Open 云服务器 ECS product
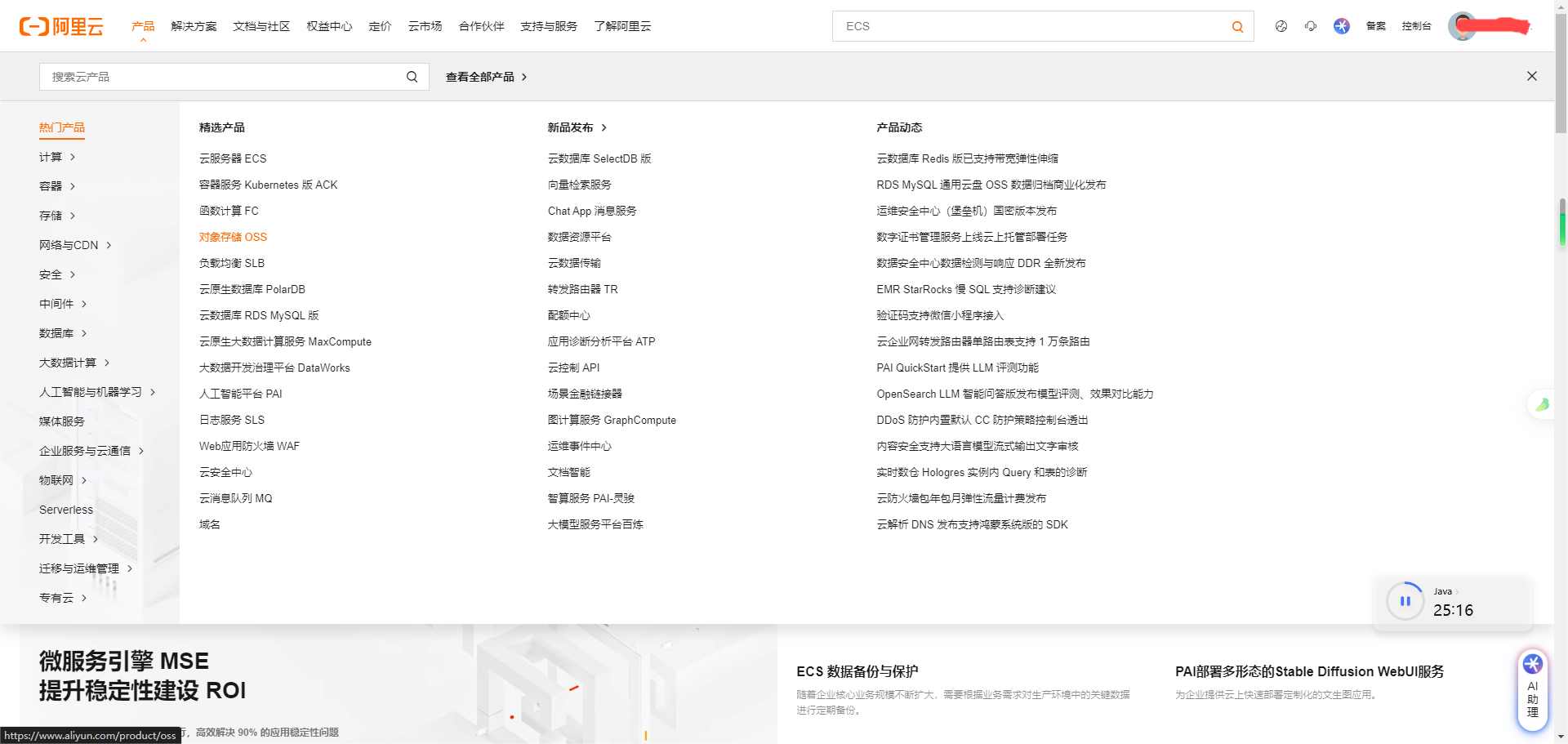The width and height of the screenshot is (1568, 744). [233, 158]
